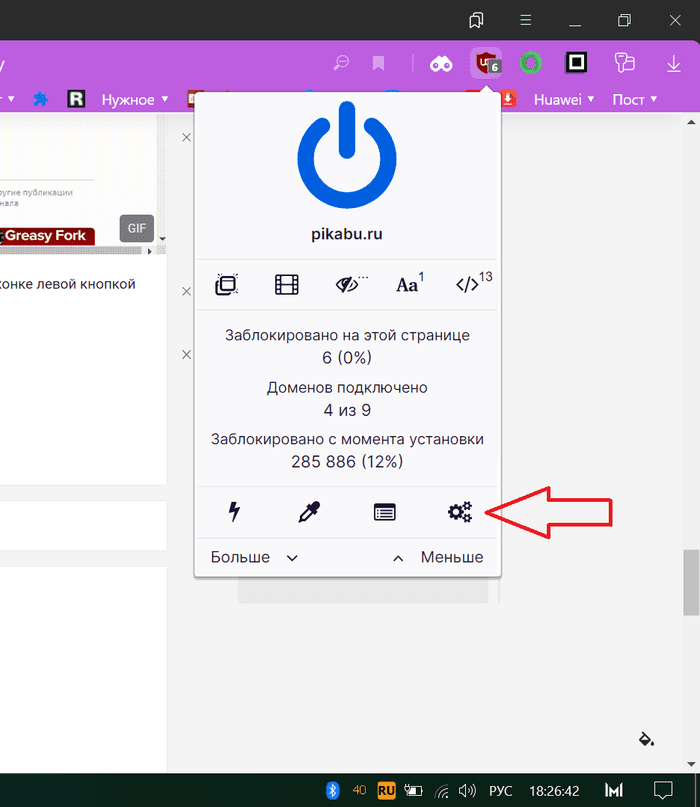Click page scrollbar up arrow

pos(691,122)
